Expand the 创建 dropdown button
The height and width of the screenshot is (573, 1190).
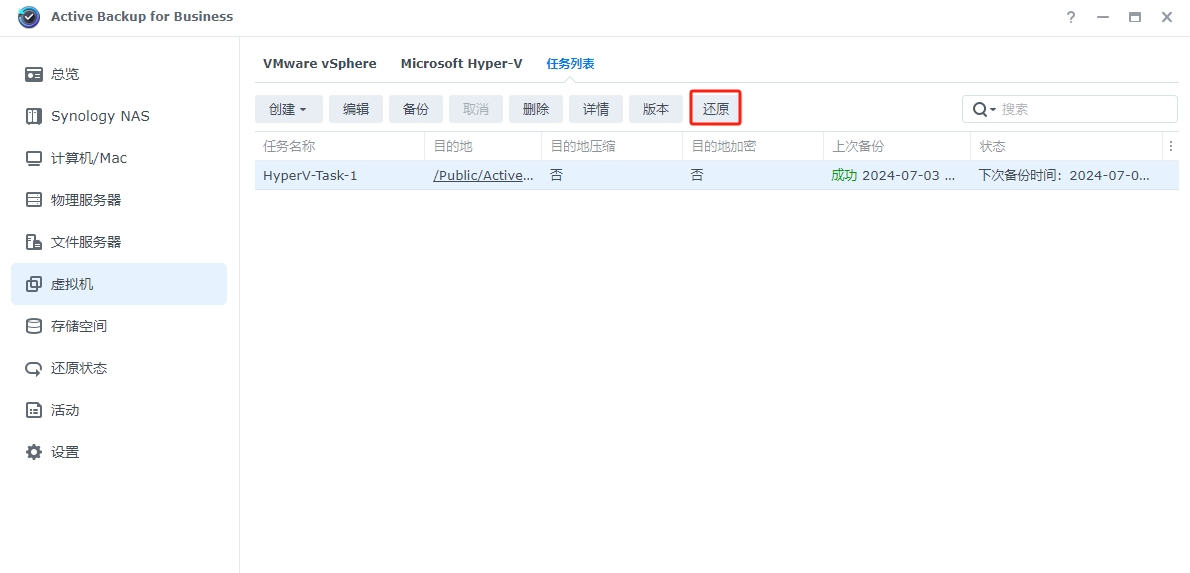point(288,109)
